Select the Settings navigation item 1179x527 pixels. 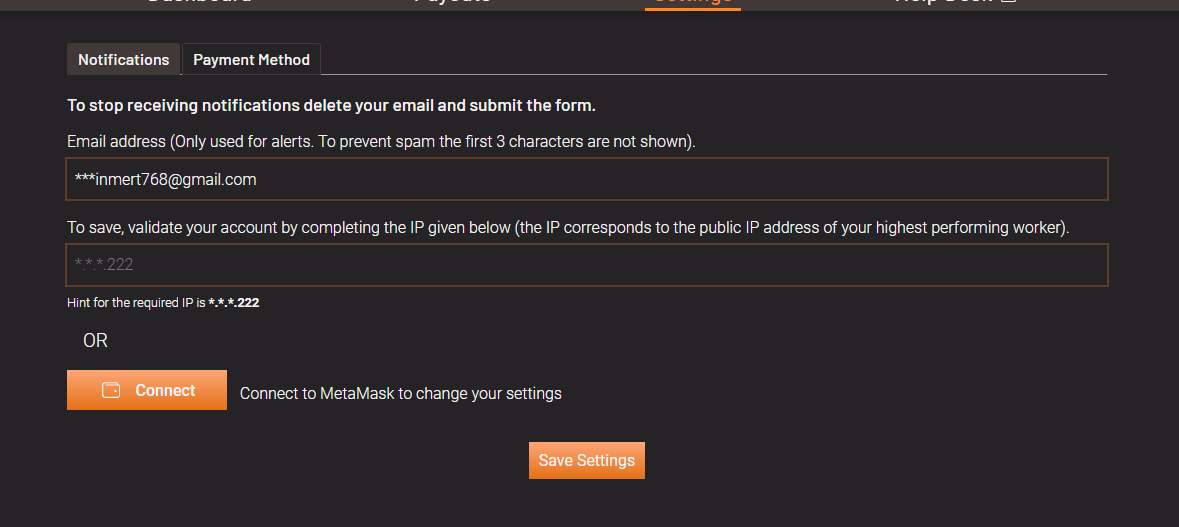coord(693,2)
